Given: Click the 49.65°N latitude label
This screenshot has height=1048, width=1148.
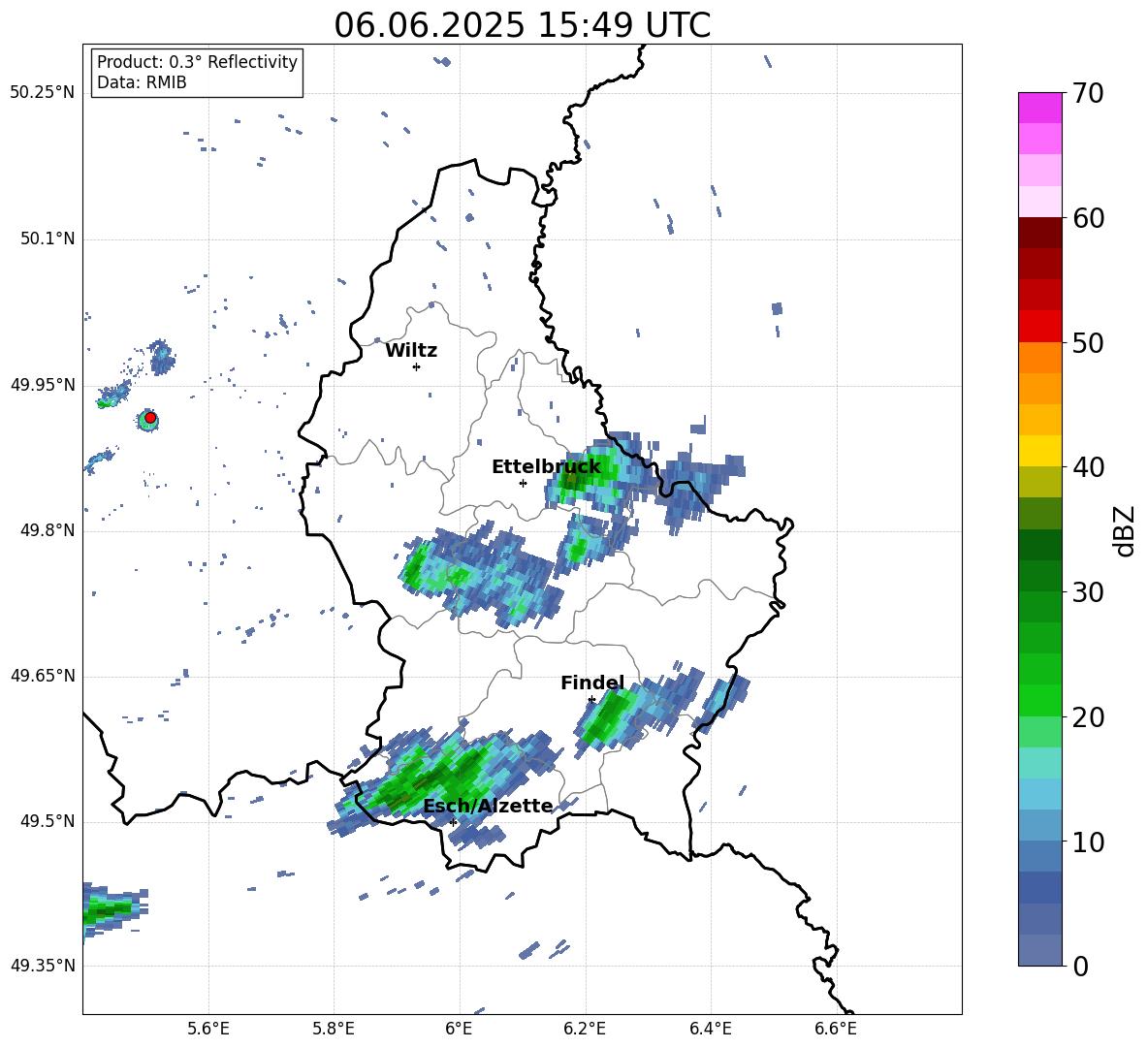Looking at the screenshot, I should [x=42, y=676].
